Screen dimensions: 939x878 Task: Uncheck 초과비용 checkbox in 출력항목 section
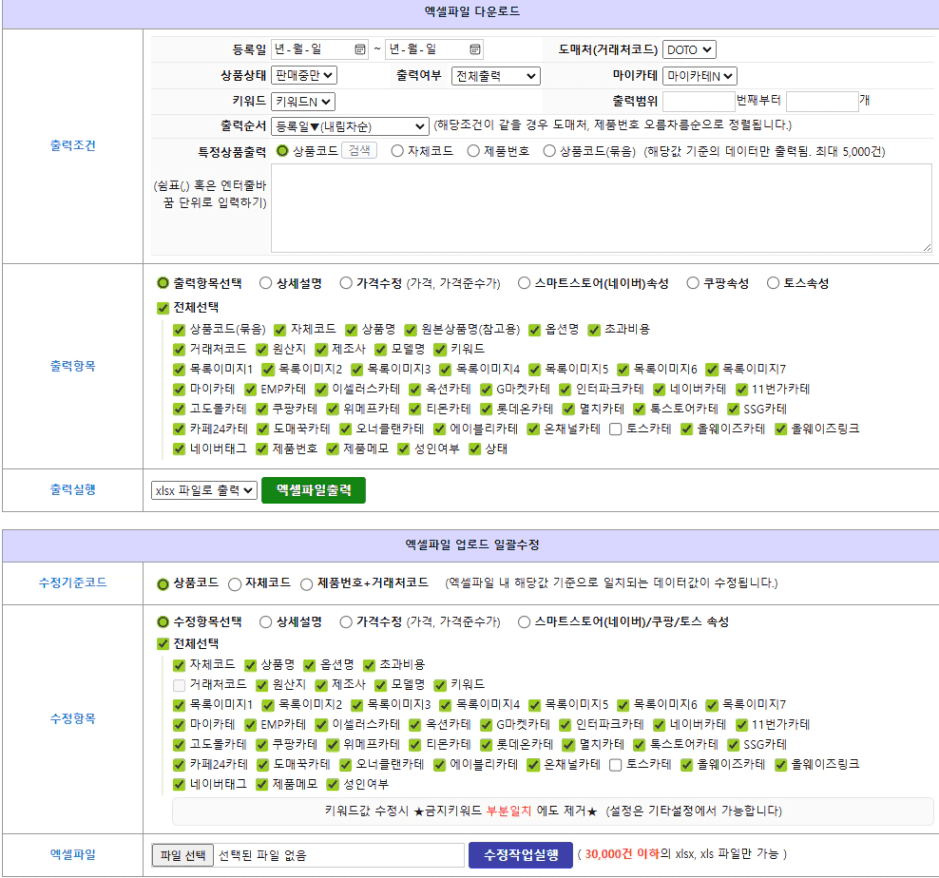(x=594, y=329)
